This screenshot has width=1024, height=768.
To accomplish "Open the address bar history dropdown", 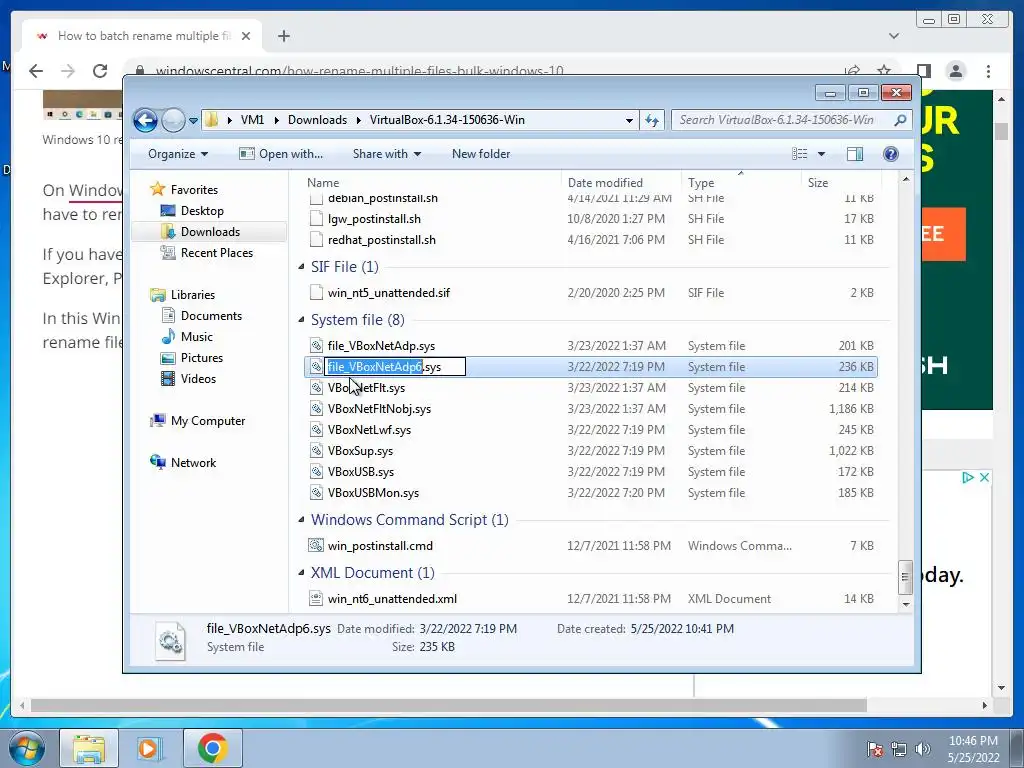I will tap(629, 120).
